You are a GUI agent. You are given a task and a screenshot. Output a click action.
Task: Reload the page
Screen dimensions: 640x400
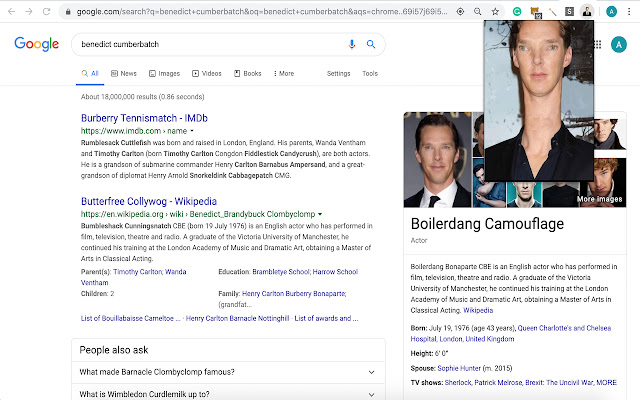pyautogui.click(x=46, y=11)
